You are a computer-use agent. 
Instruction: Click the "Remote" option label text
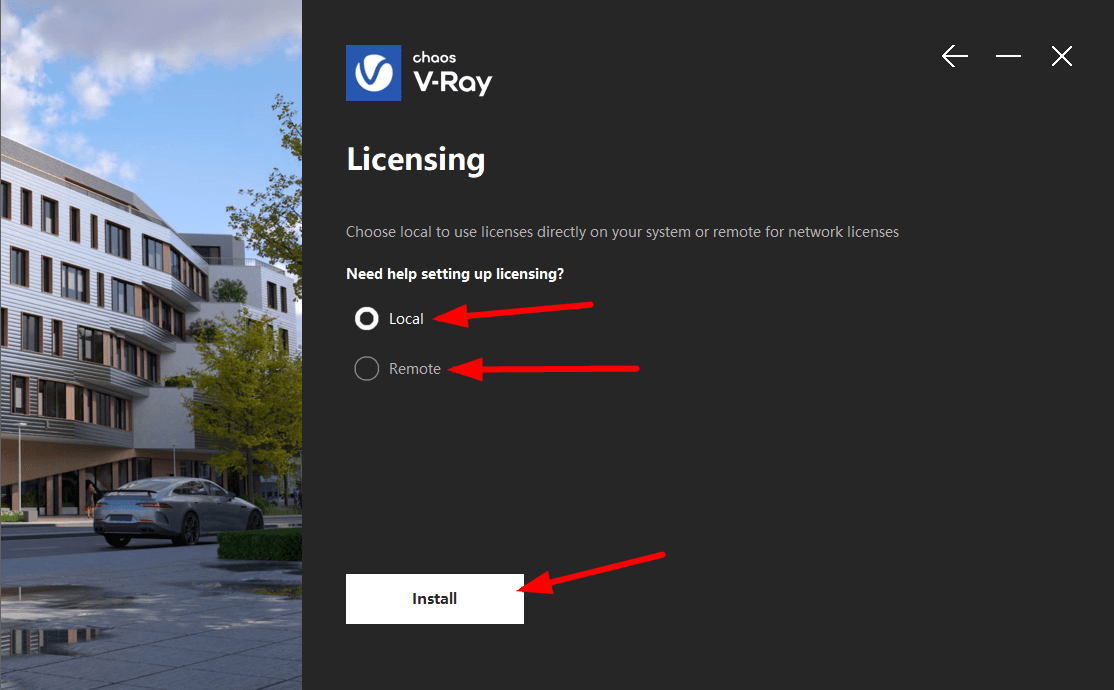point(415,369)
